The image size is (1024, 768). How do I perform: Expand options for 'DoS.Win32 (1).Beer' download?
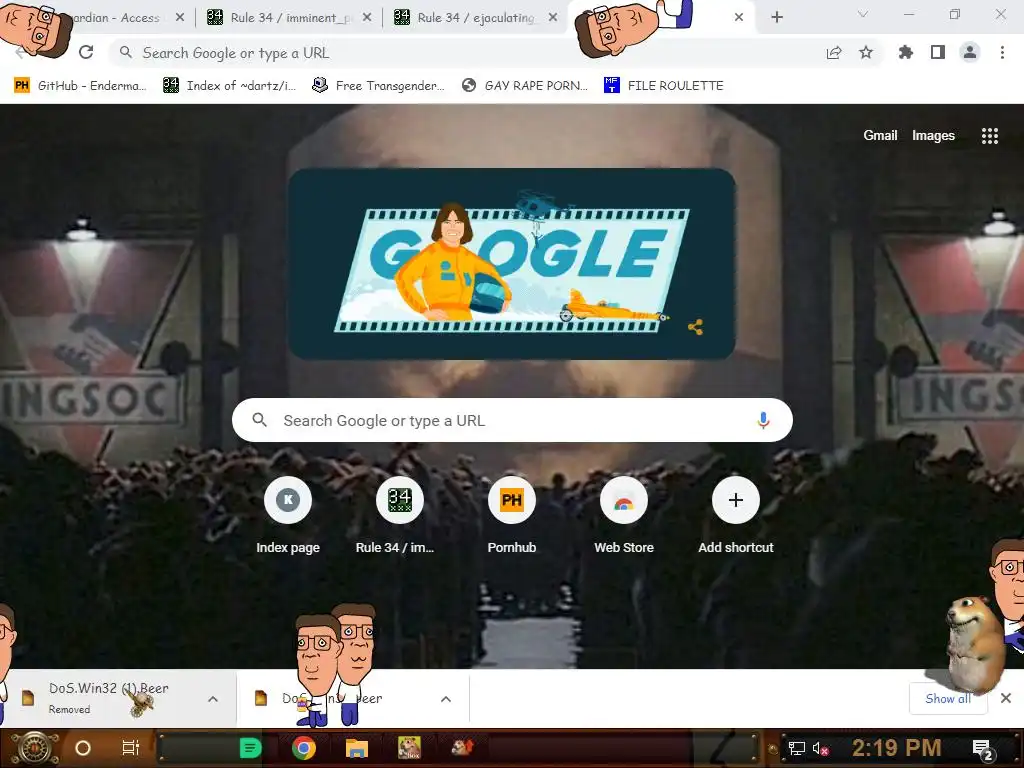click(213, 699)
